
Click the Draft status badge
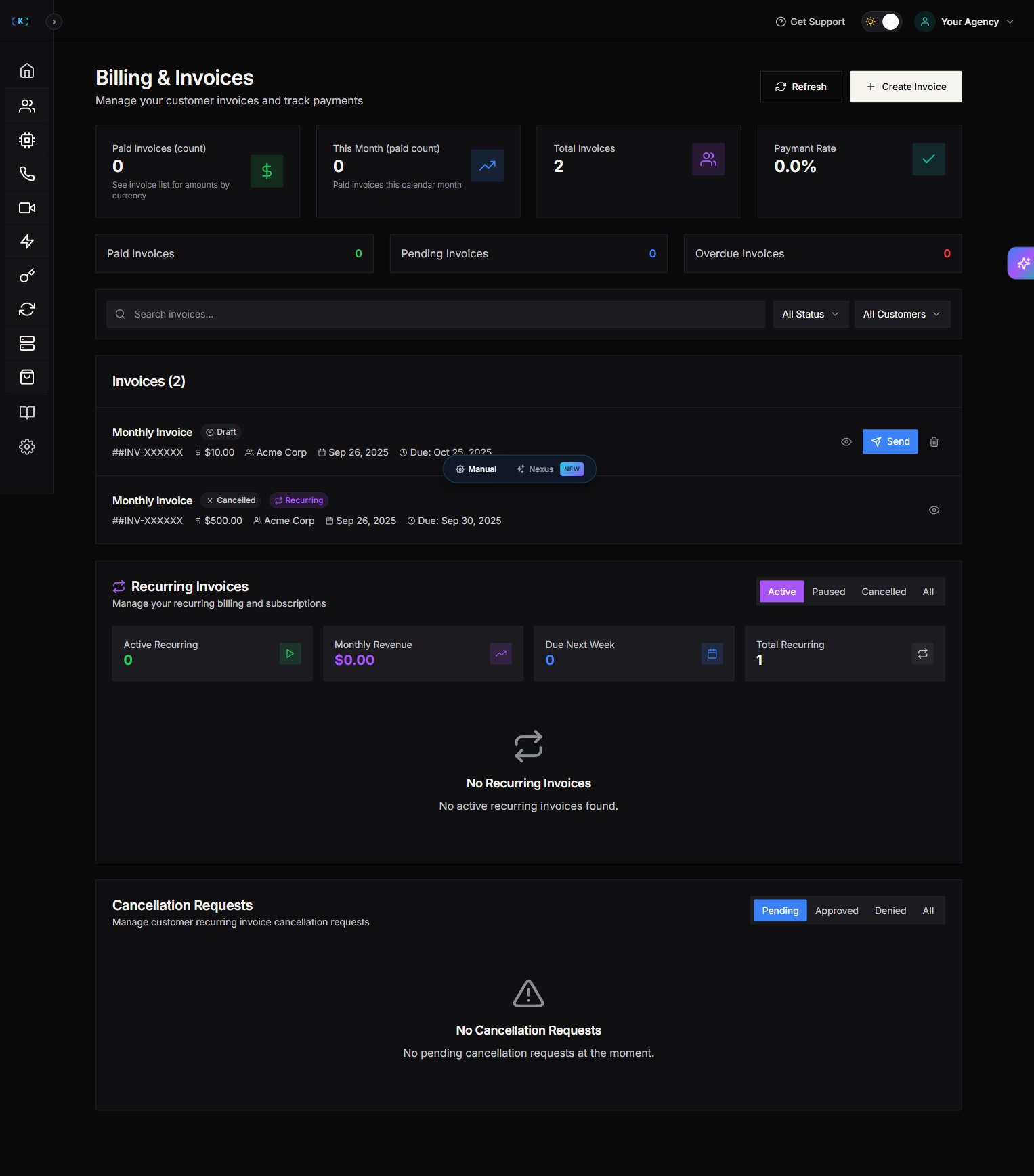221,432
